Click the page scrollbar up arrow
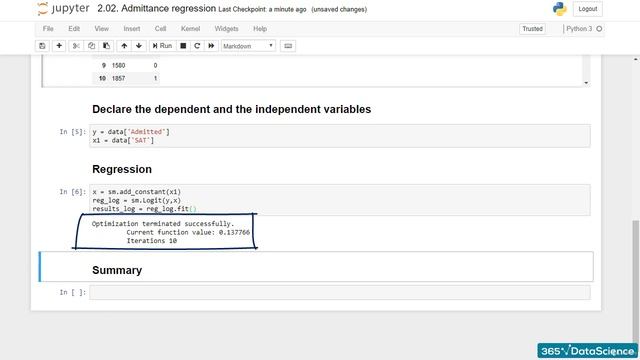This screenshot has width=640, height=360. pos(636,59)
